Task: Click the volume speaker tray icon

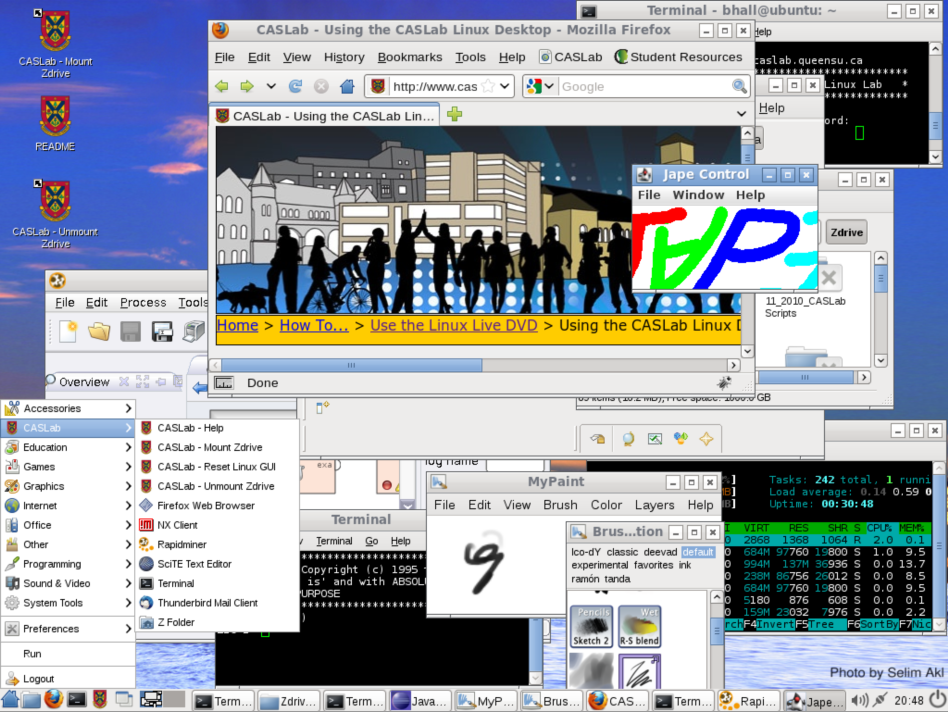Action: (859, 700)
